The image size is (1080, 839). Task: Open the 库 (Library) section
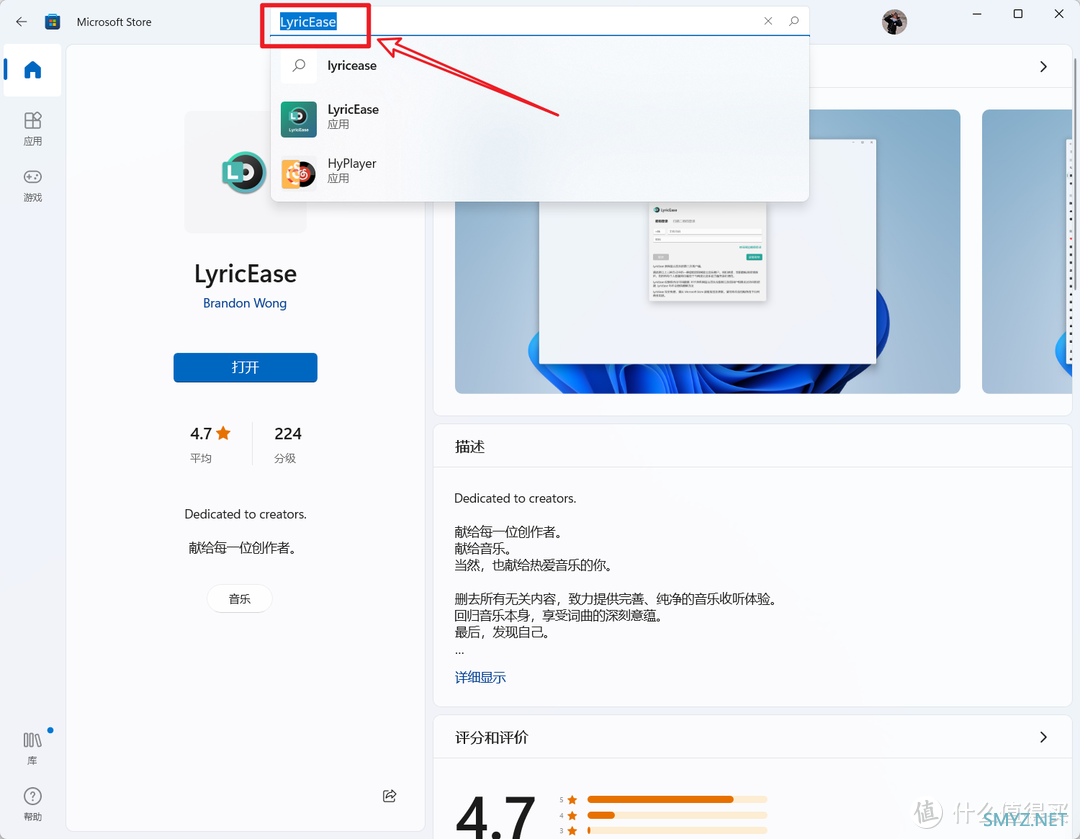pos(32,748)
